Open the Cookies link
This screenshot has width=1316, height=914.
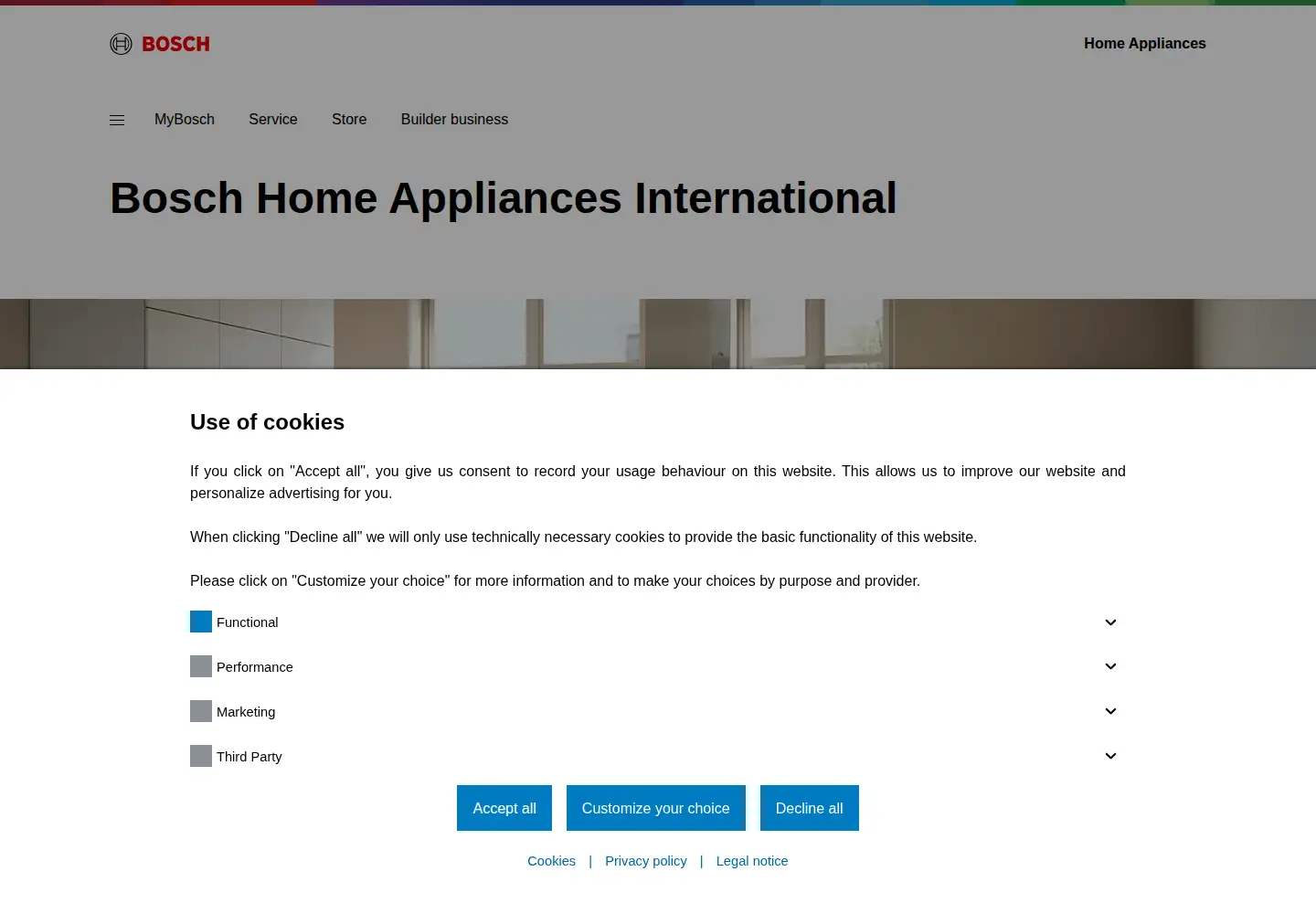point(552,861)
